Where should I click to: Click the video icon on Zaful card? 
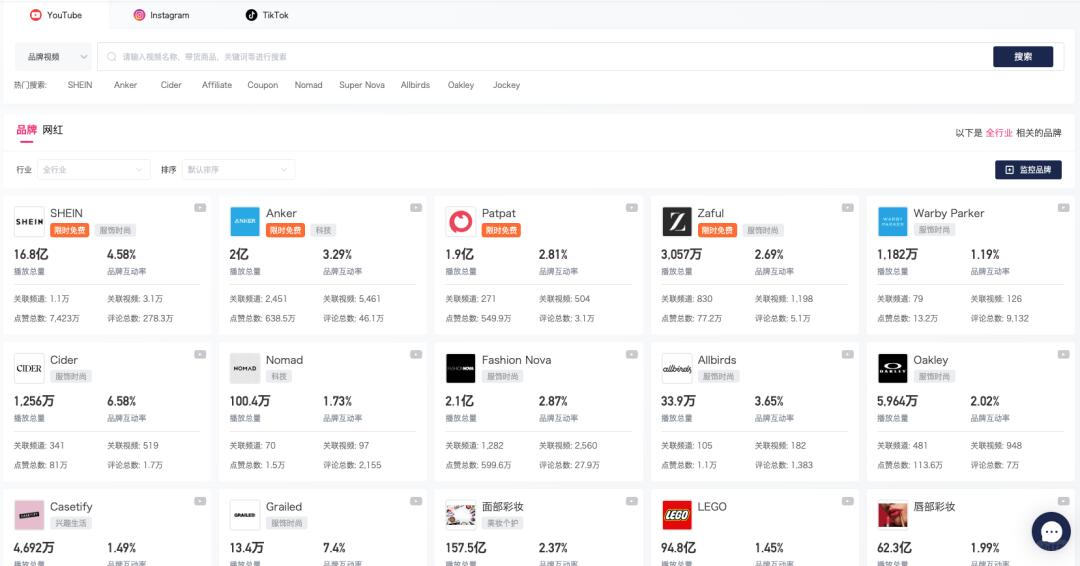(x=848, y=207)
